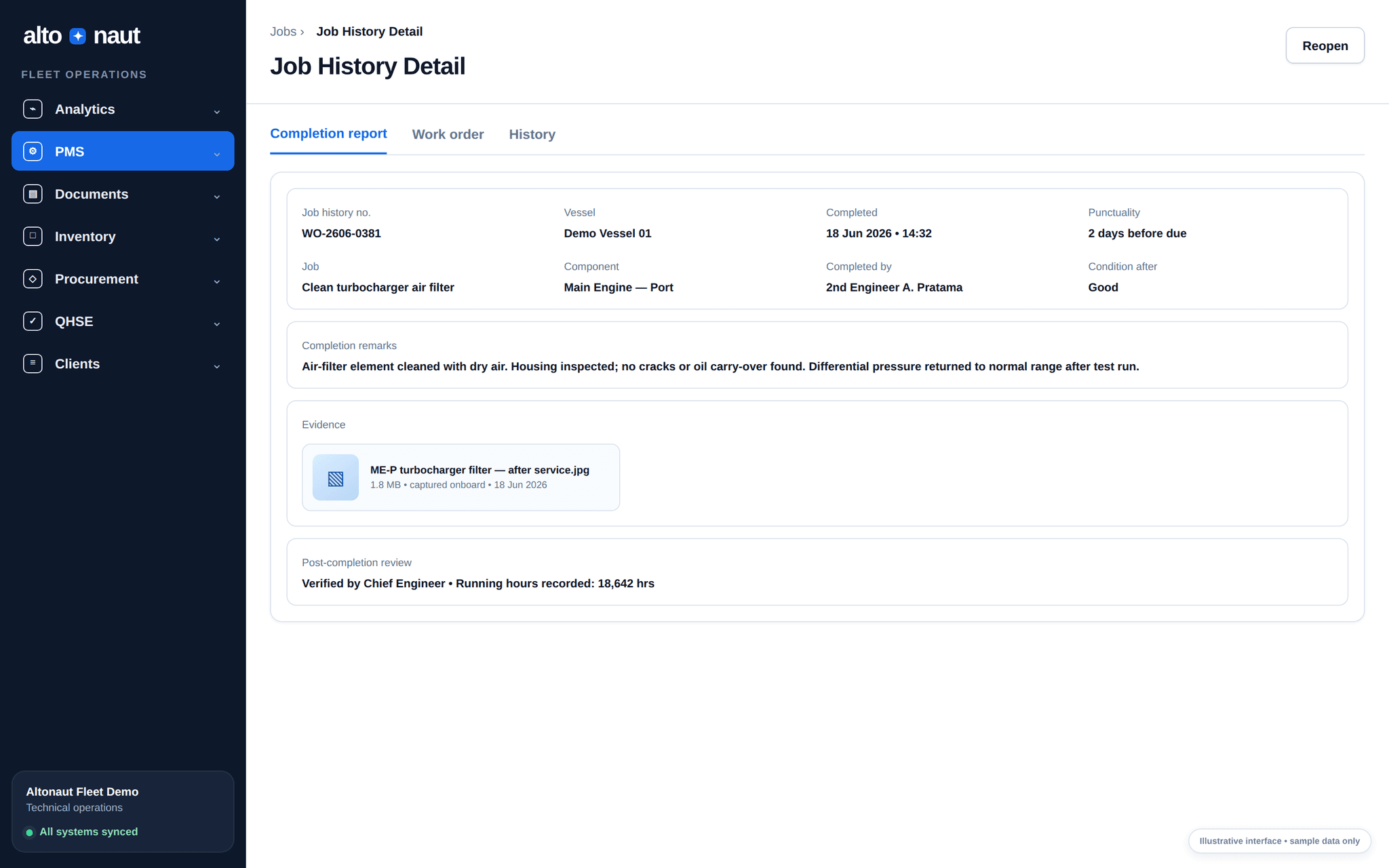Image resolution: width=1389 pixels, height=868 pixels.
Task: Click Clean turbocharger air filter text
Action: click(x=378, y=288)
